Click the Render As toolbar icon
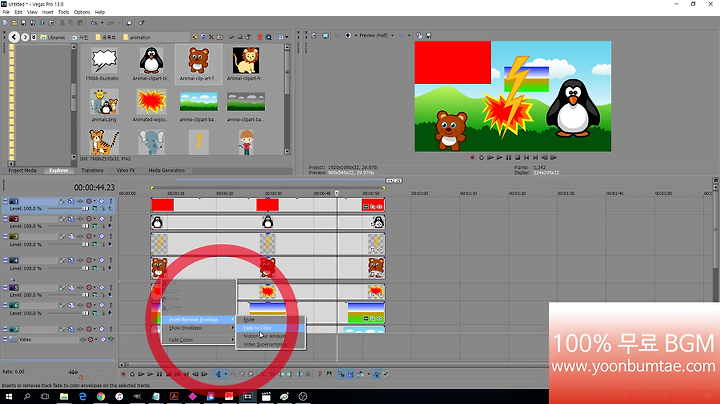 42,22
